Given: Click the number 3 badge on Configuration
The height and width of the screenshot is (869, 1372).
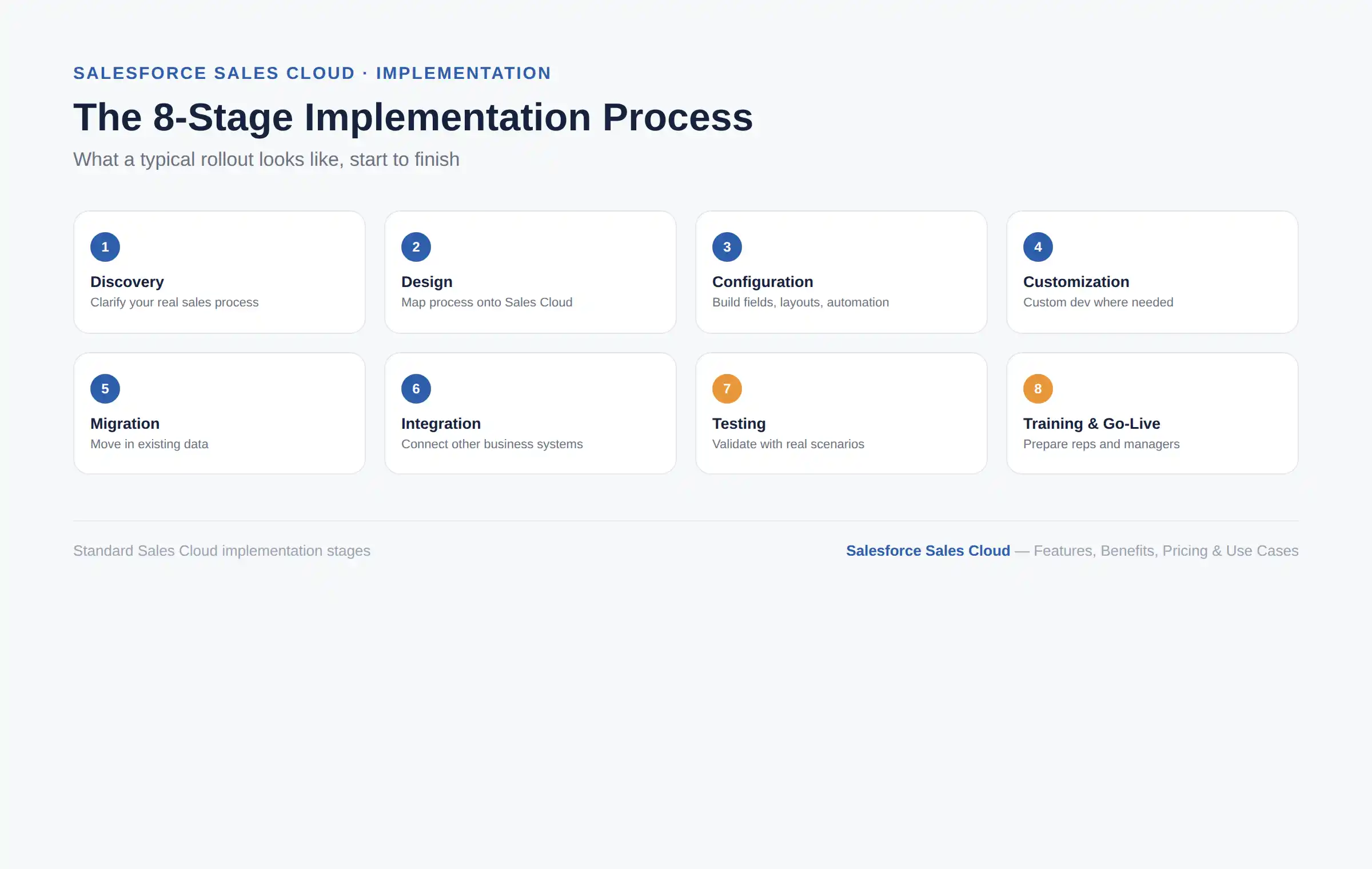Looking at the screenshot, I should coord(727,247).
